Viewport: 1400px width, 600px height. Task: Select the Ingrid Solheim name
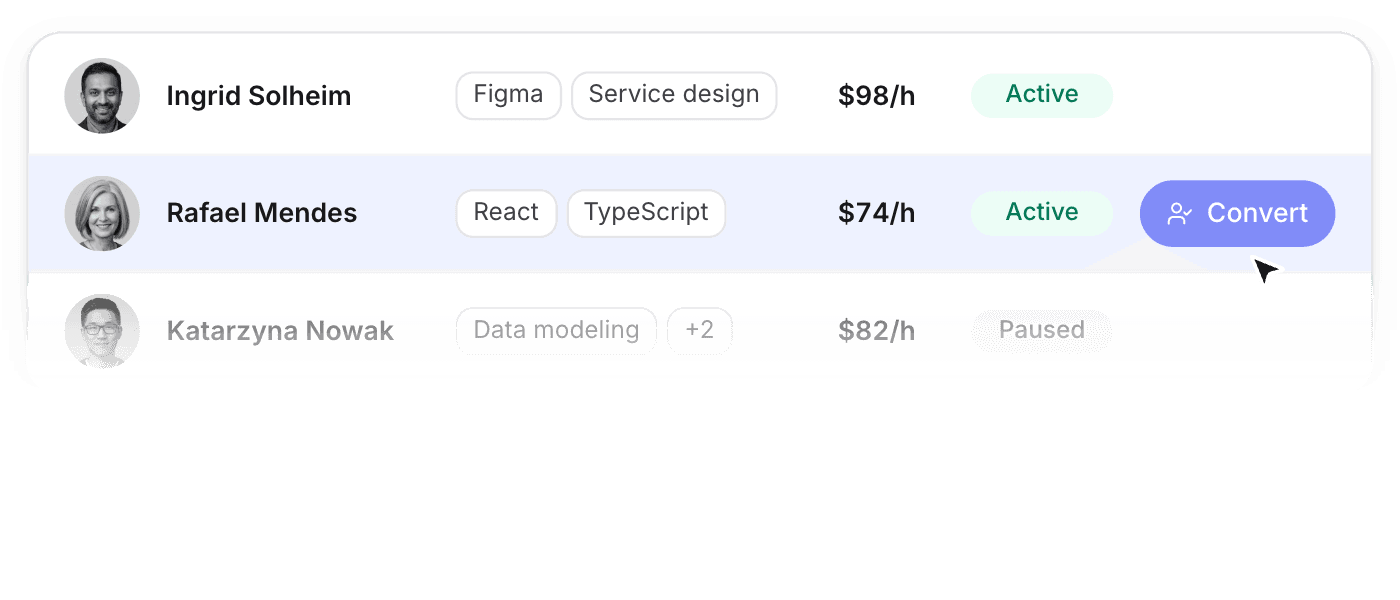259,96
